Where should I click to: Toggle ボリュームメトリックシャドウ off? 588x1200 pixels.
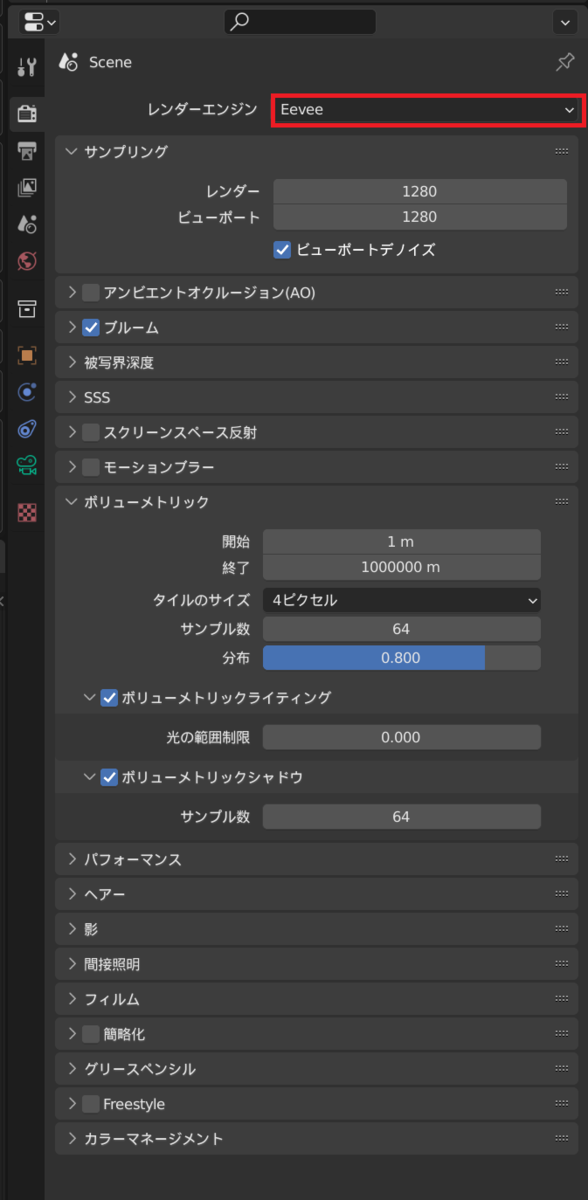[x=108, y=777]
